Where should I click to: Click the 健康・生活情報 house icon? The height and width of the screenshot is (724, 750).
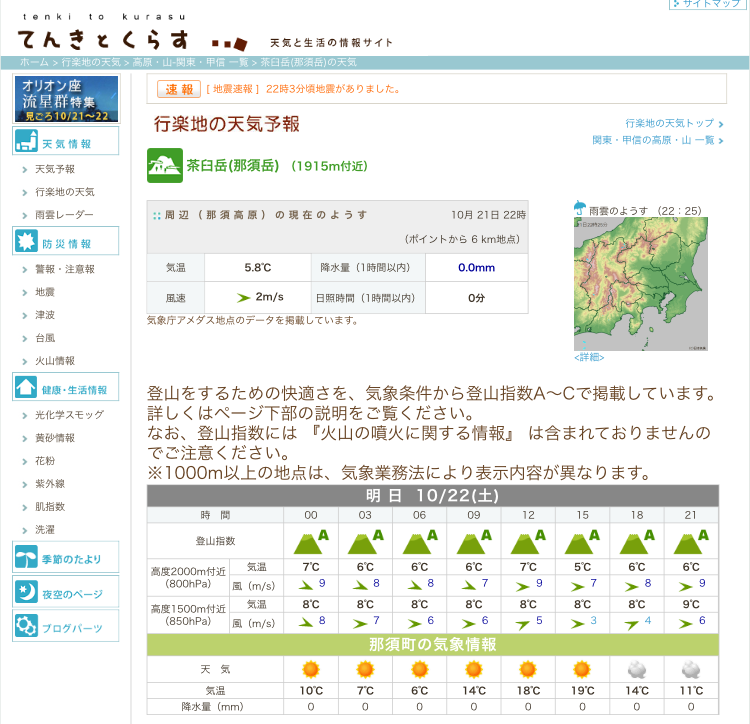tap(26, 387)
